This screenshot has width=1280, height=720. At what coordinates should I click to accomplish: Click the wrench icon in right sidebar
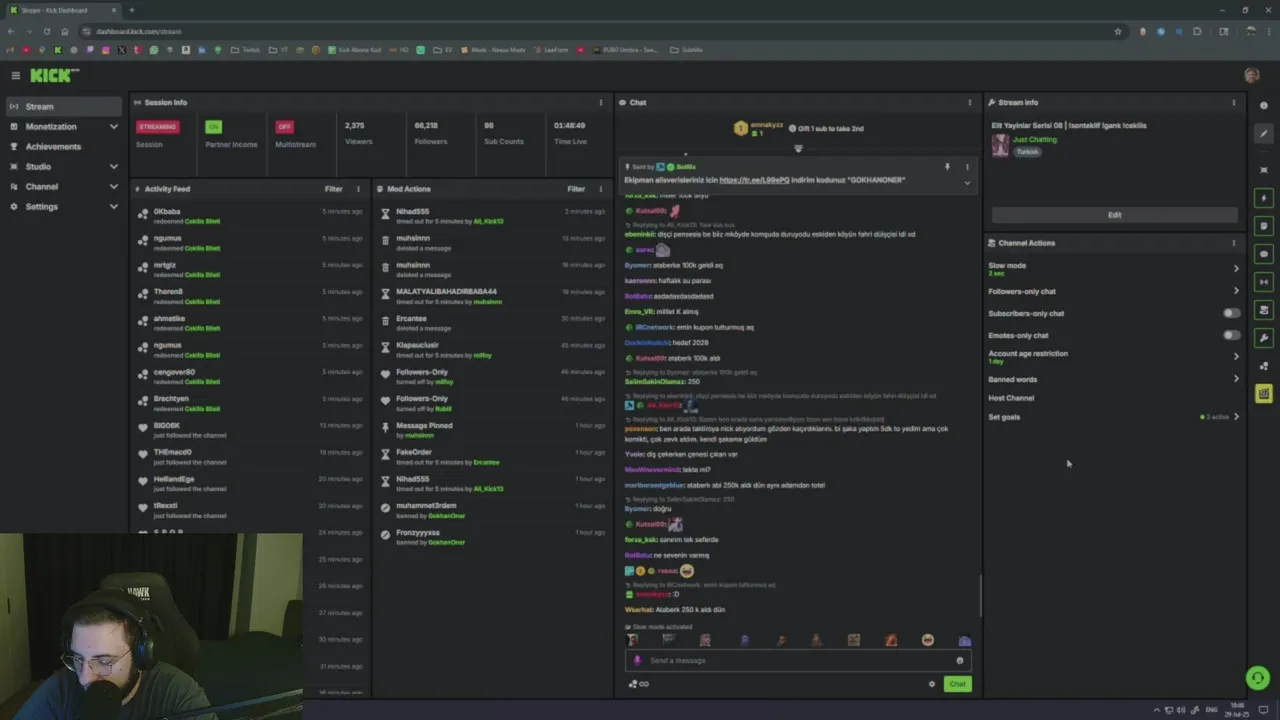click(1264, 338)
